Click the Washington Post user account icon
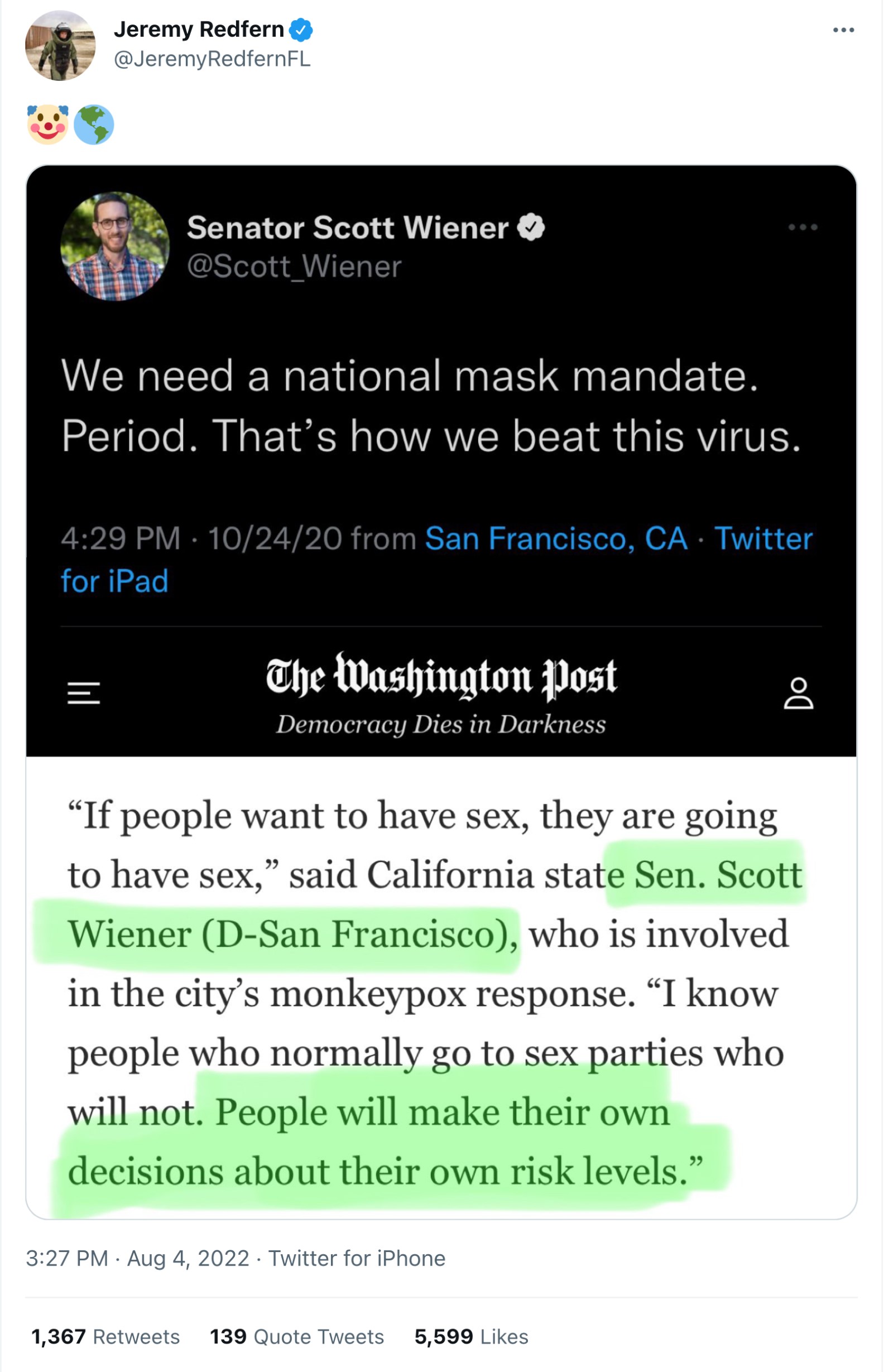The height and width of the screenshot is (1372, 884). (799, 693)
